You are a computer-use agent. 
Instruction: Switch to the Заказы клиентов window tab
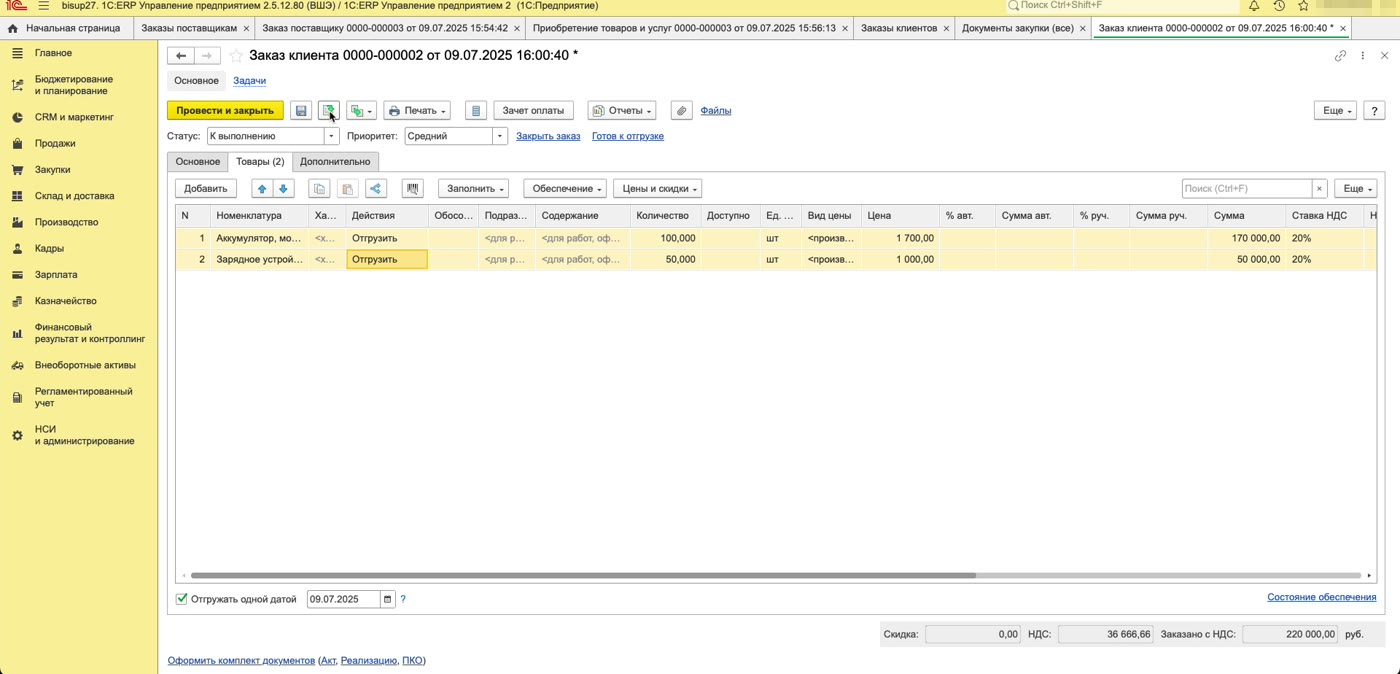[899, 28]
